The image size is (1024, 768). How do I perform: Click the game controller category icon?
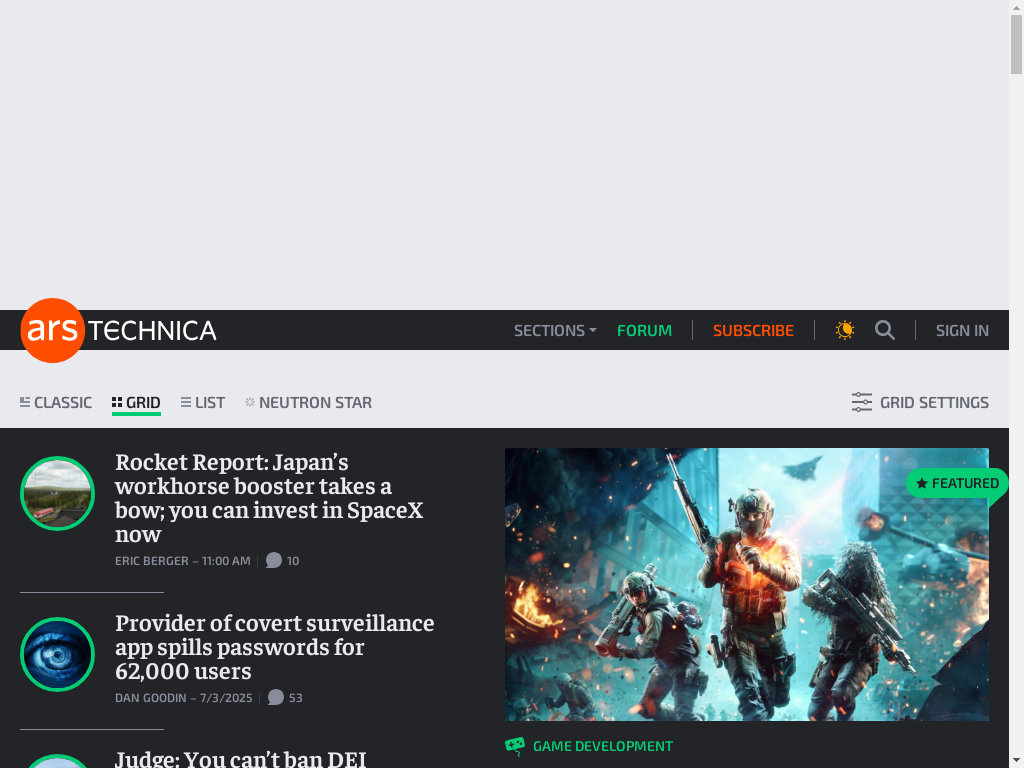pos(515,746)
